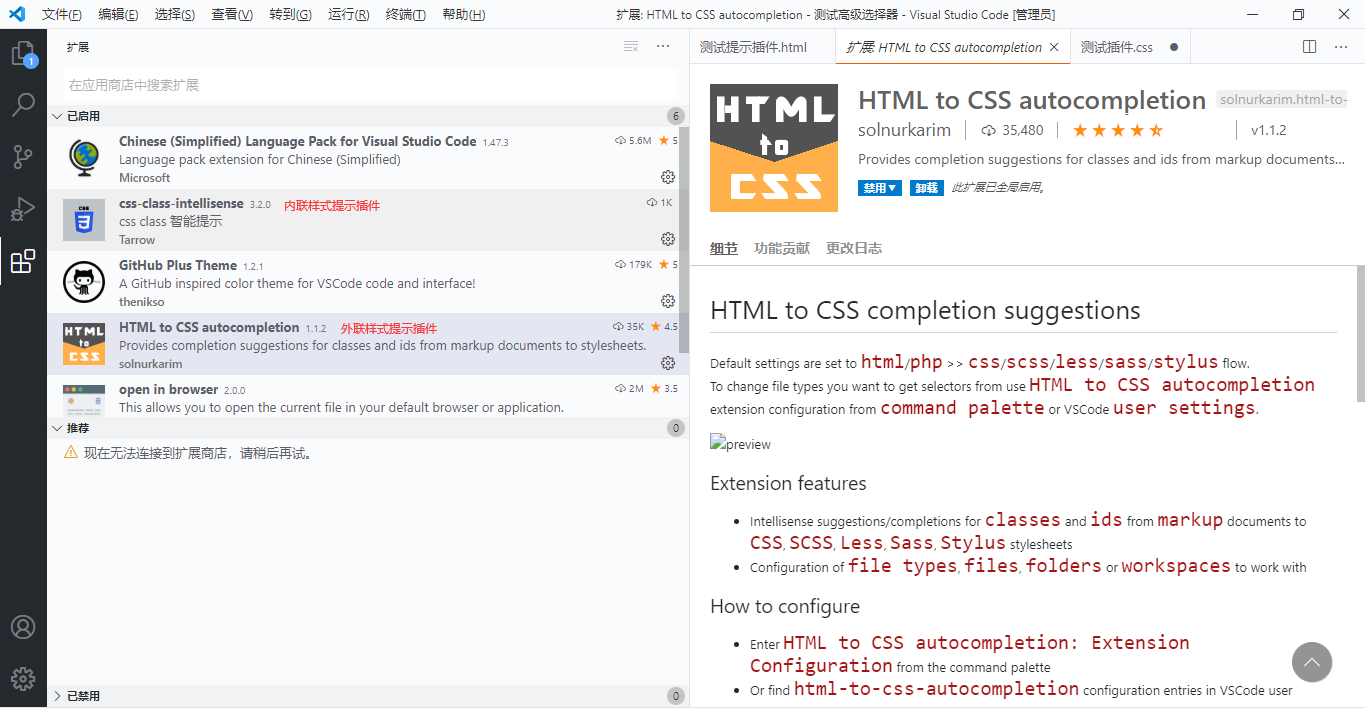Select the 扩展: HTML to CSS autocompletion tab

click(953, 47)
